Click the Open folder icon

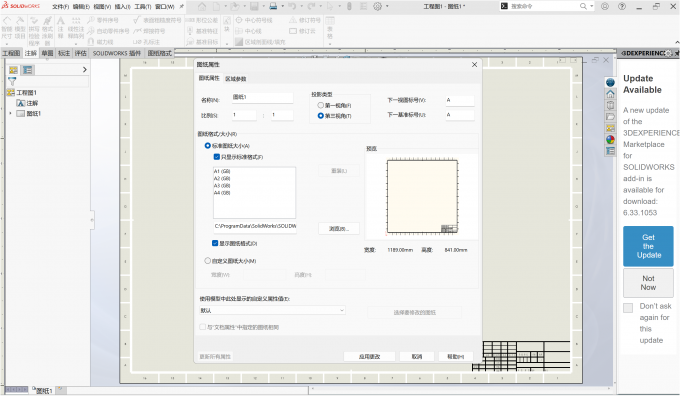[x=235, y=7]
